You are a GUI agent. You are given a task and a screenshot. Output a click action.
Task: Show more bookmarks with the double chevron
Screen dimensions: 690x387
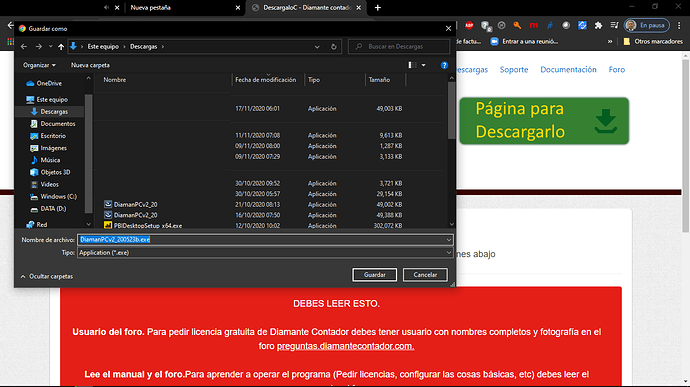[x=610, y=41]
